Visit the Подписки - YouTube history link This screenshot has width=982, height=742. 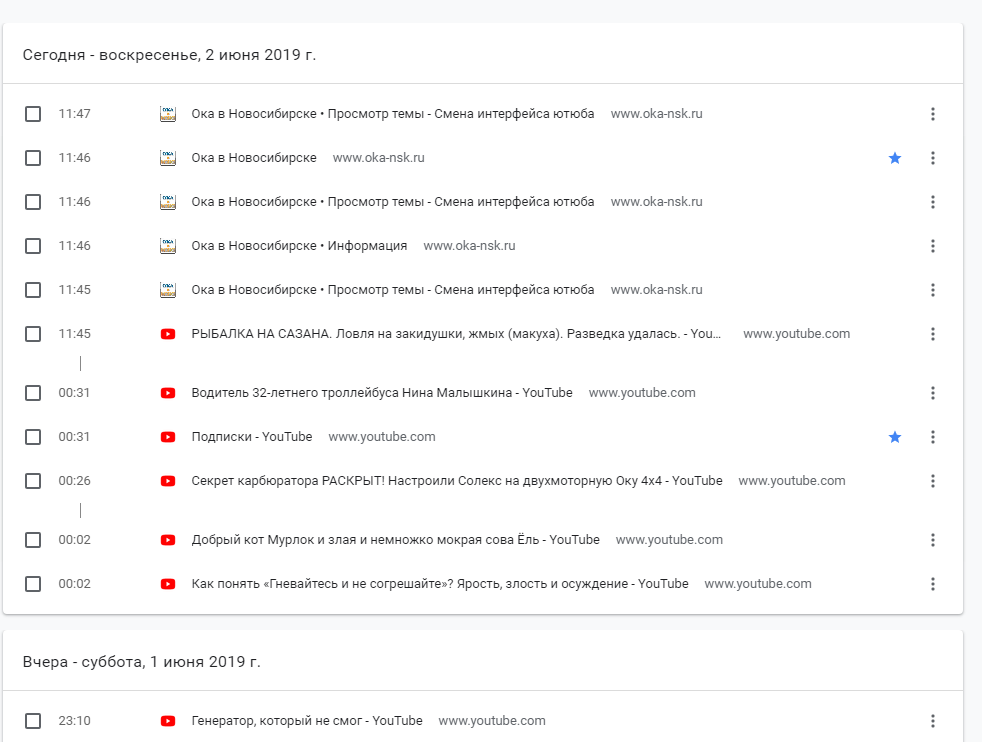[x=251, y=437]
